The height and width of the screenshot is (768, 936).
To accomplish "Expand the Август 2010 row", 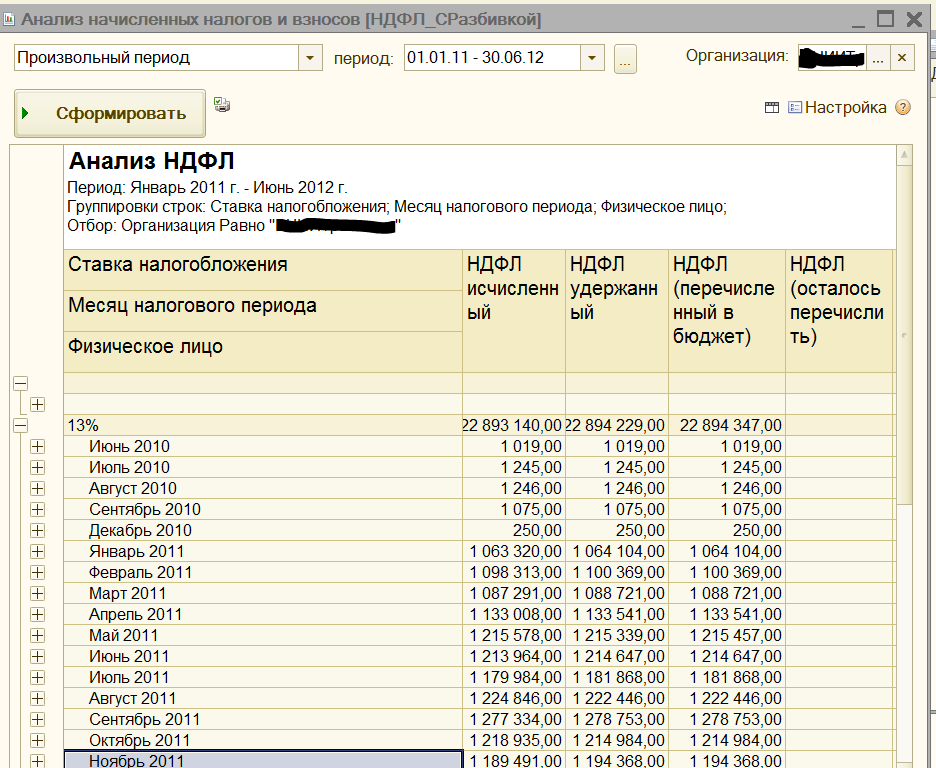I will (x=37, y=488).
